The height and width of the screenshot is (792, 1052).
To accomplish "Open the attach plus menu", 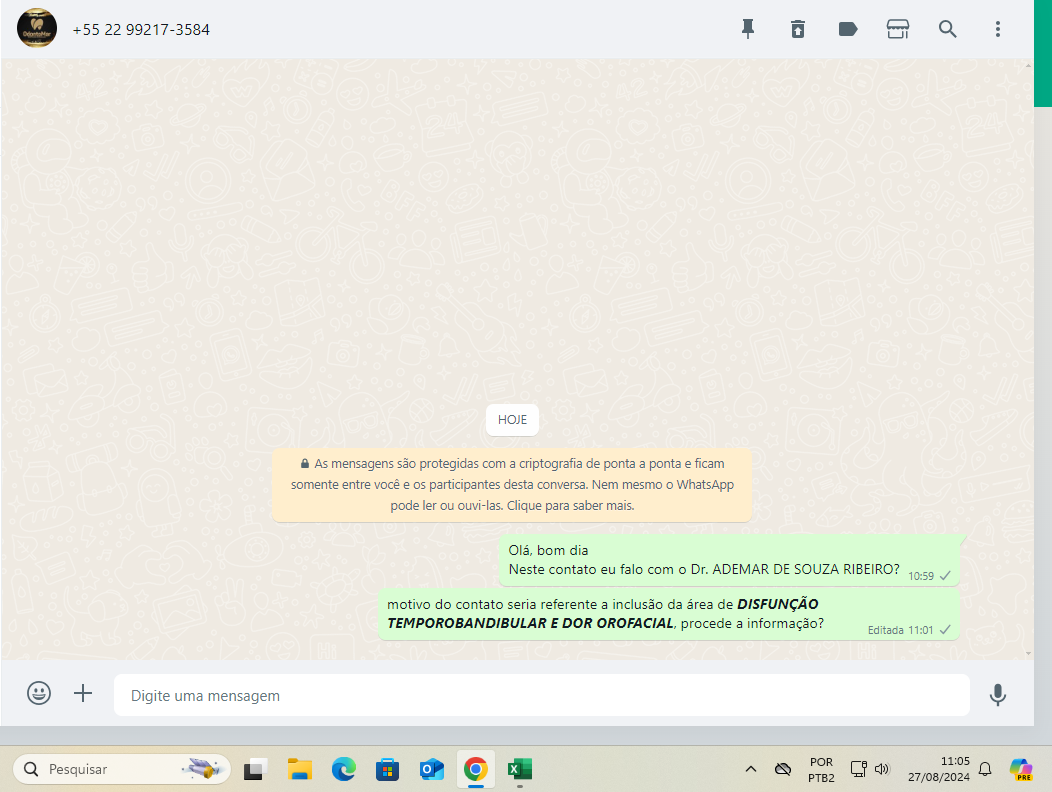I will click(83, 693).
